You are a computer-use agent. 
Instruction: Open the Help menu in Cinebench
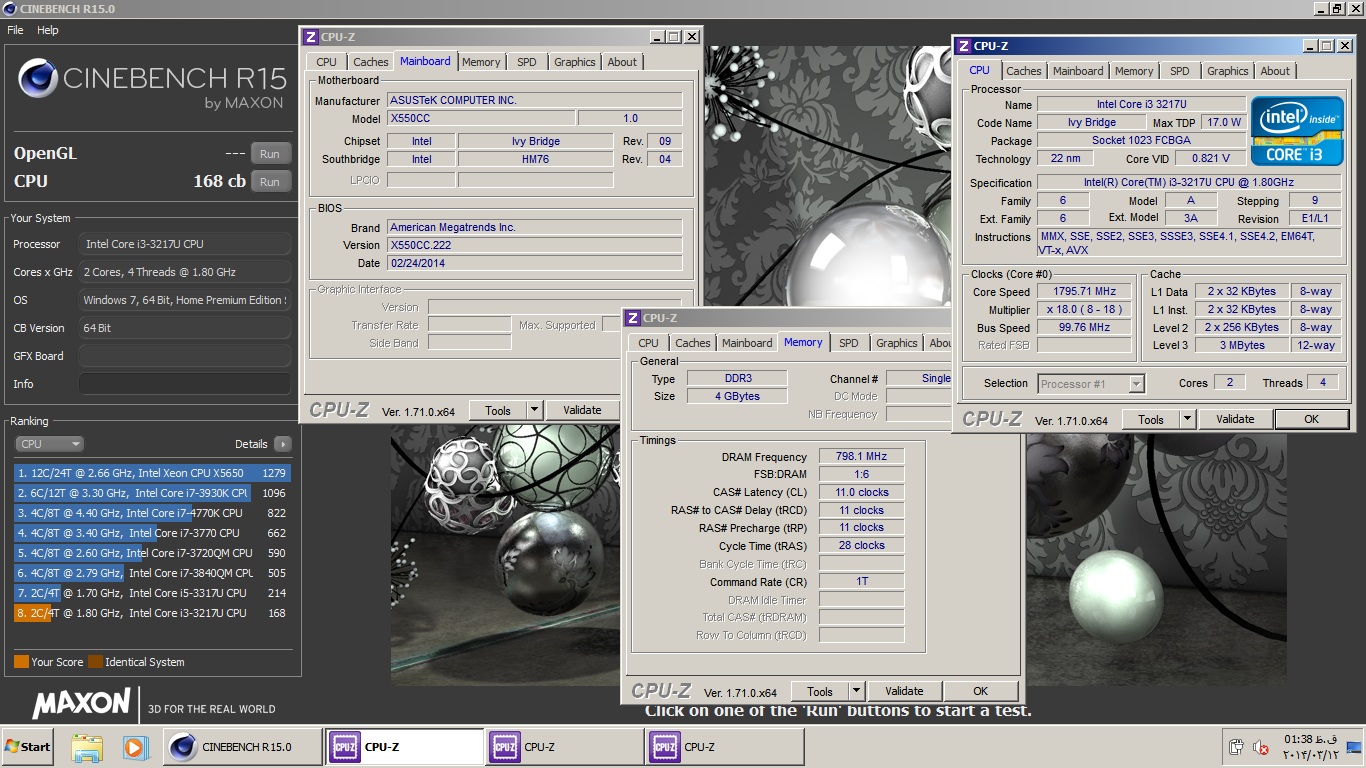click(x=48, y=30)
